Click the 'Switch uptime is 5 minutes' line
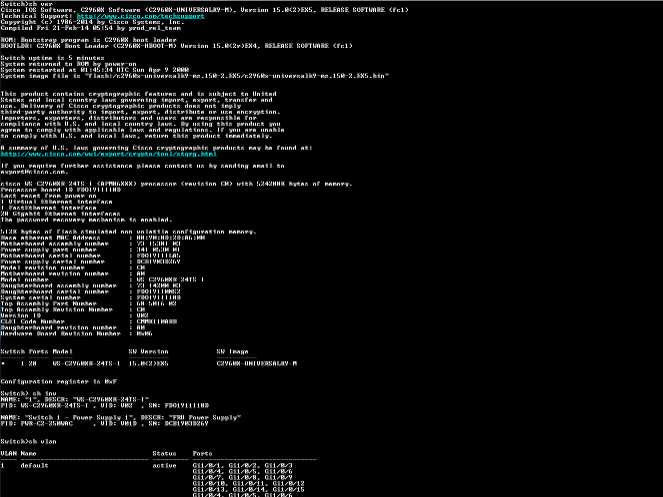This screenshot has height=497, width=663. click(x=52, y=58)
